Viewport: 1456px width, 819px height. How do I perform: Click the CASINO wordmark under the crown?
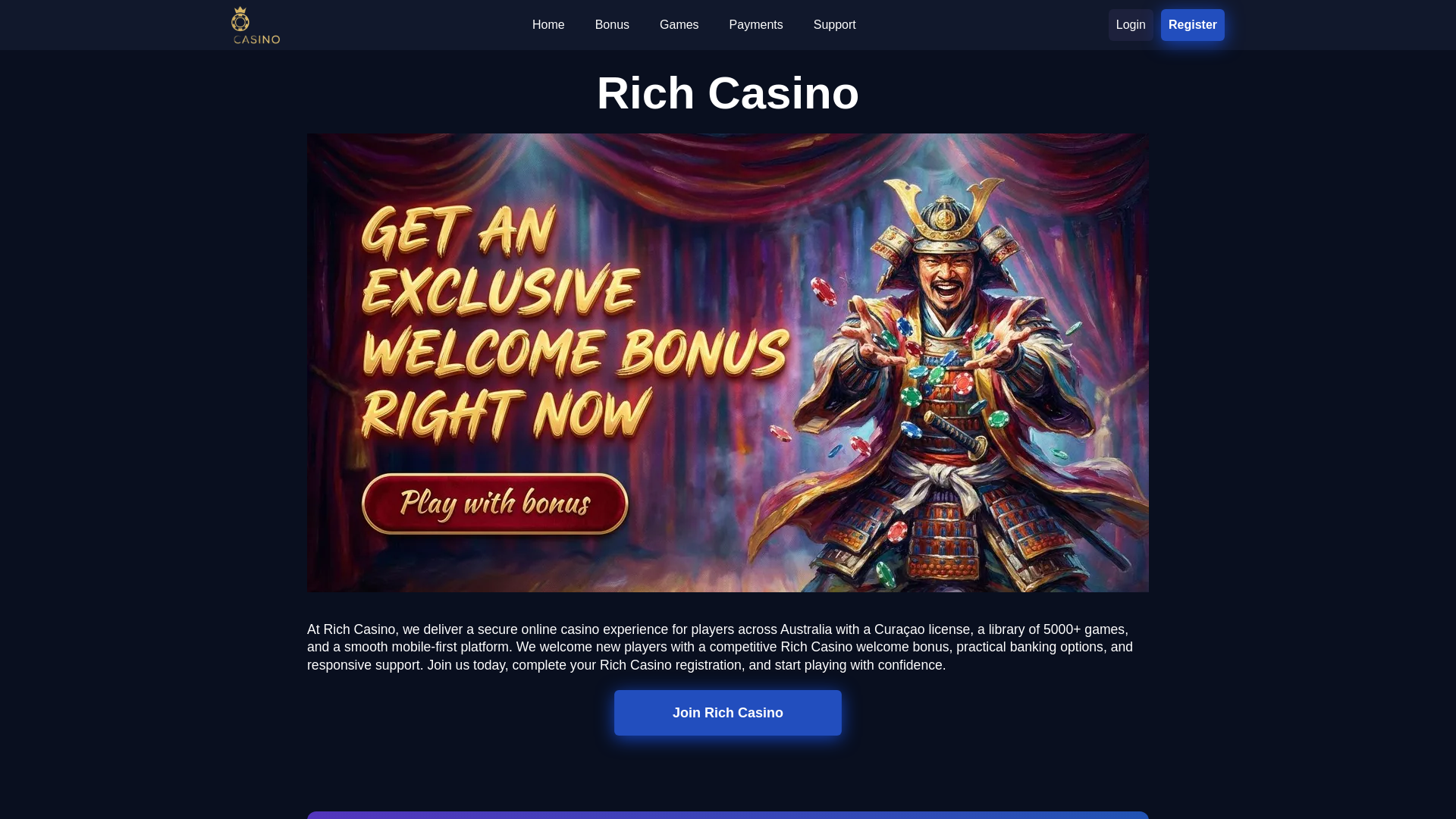click(x=257, y=39)
